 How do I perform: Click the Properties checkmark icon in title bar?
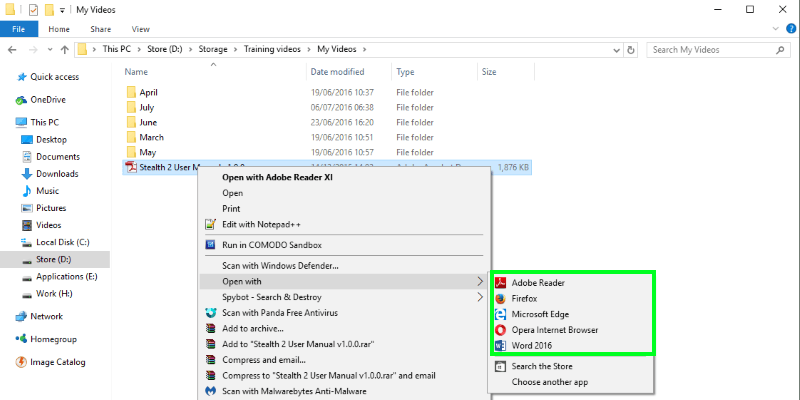(33, 10)
